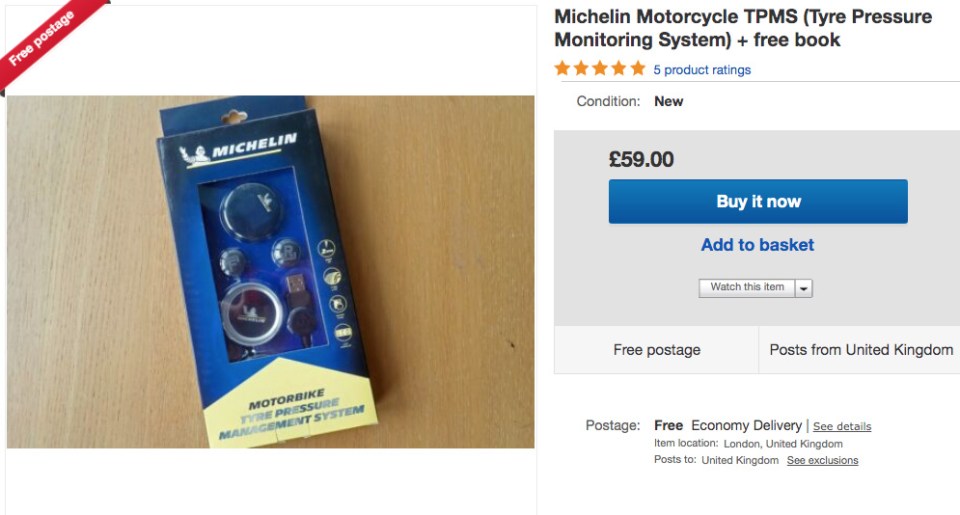Click the first orange rating star

tap(562, 68)
